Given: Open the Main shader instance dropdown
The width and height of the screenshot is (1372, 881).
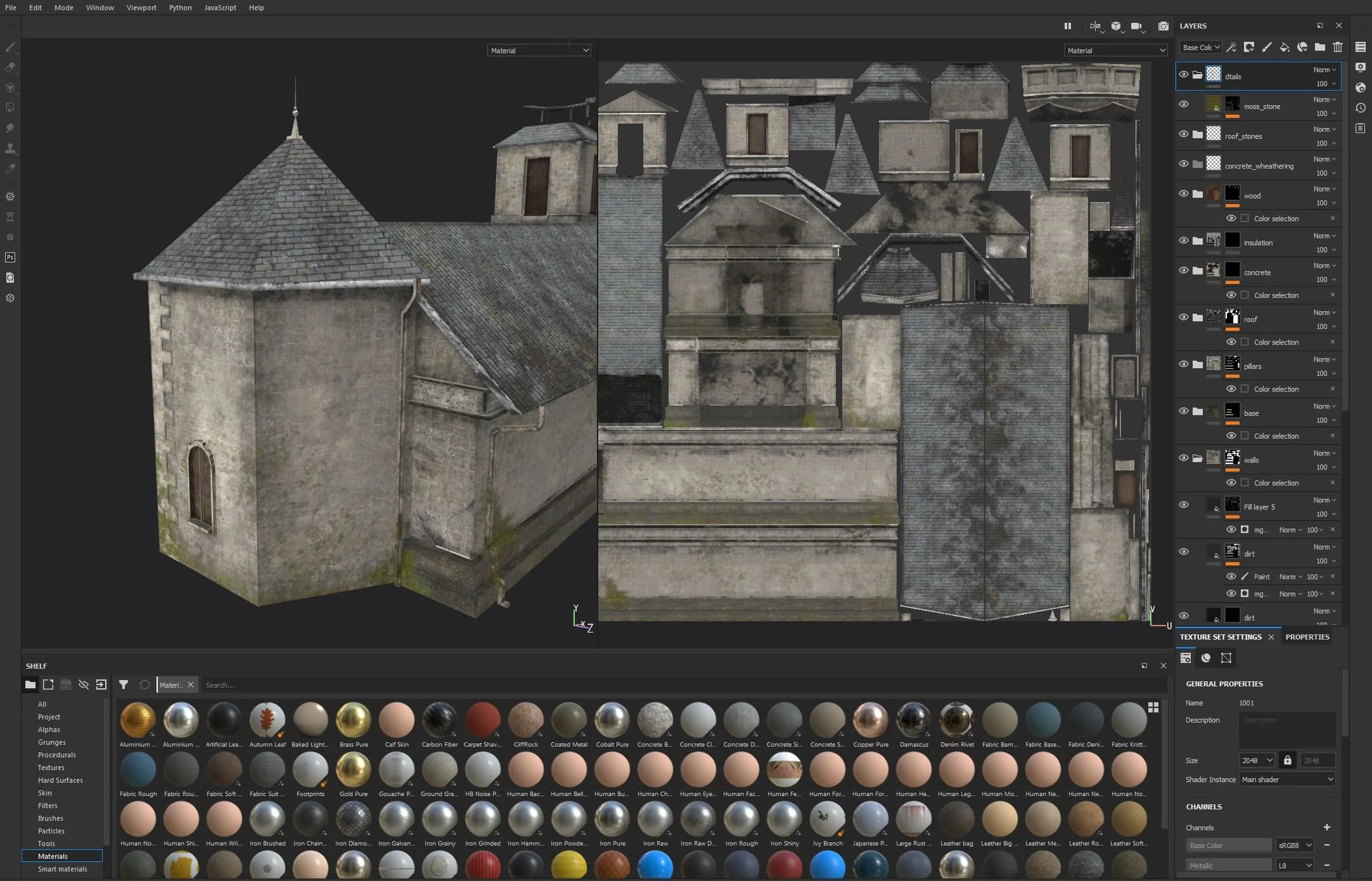Looking at the screenshot, I should coord(1287,779).
